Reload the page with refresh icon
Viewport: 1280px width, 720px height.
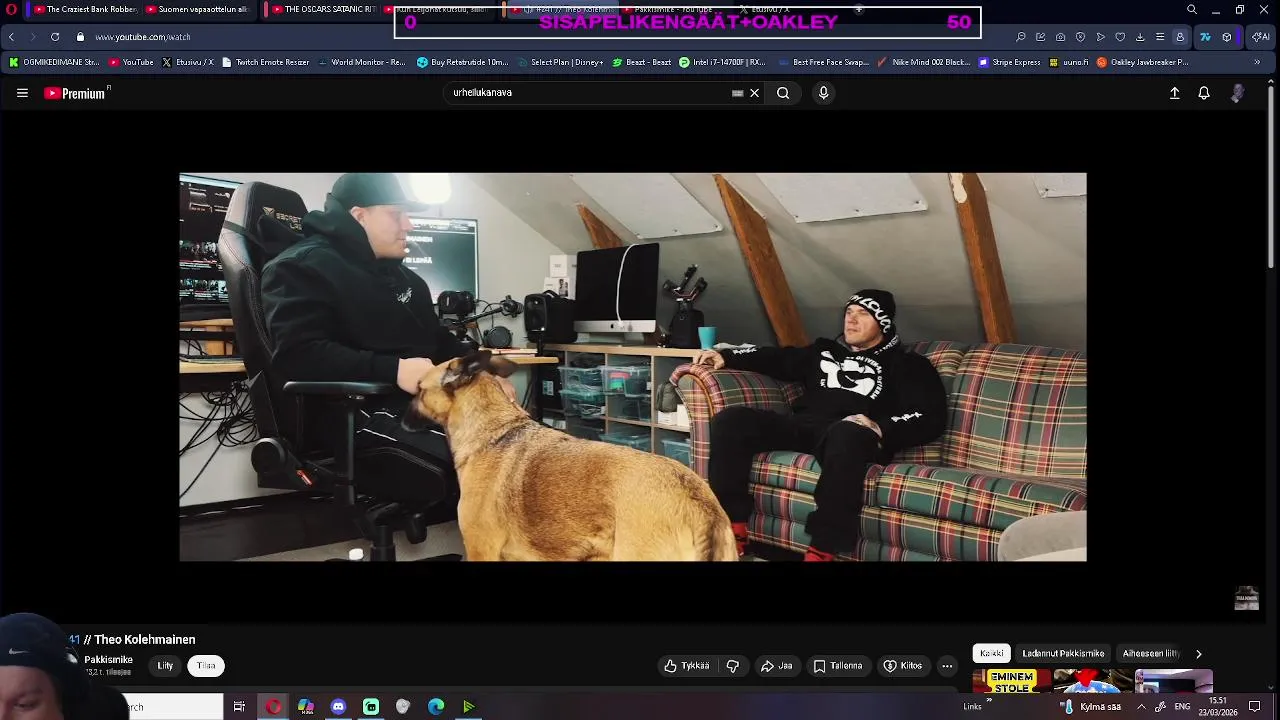(55, 37)
